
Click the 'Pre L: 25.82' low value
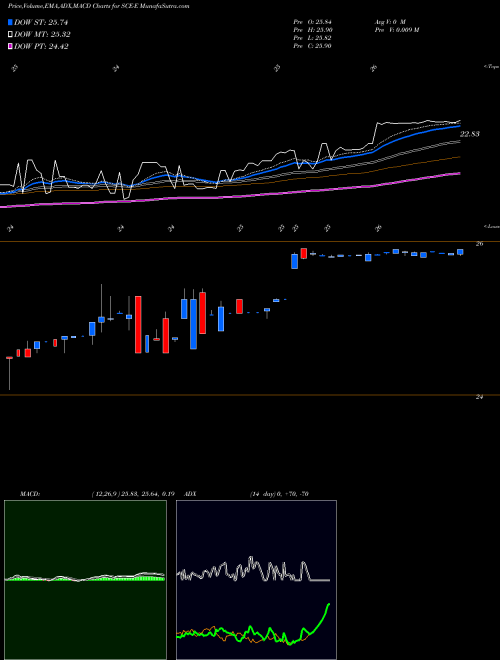[x=313, y=38]
